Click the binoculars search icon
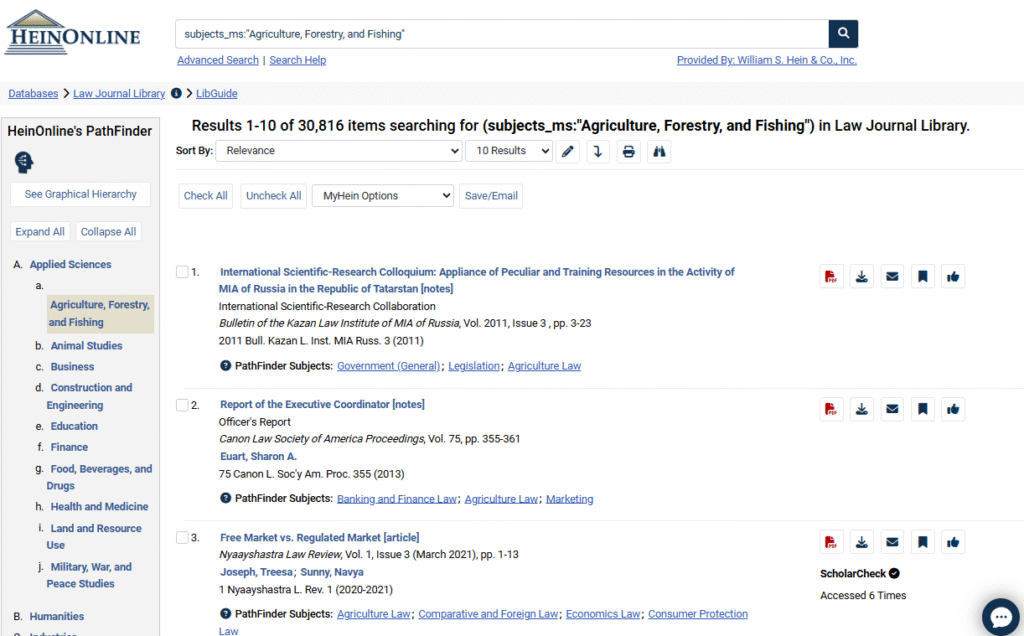The width and height of the screenshot is (1024, 636). (659, 152)
